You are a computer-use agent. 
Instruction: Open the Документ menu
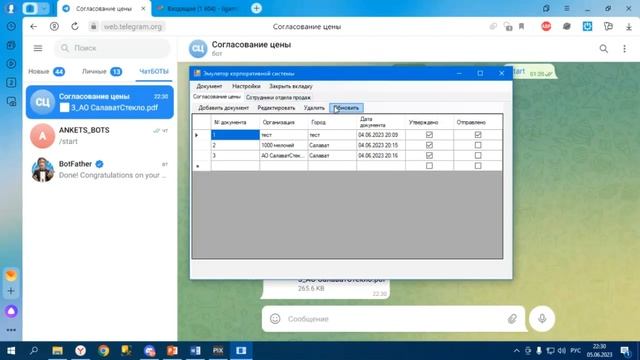[209, 86]
